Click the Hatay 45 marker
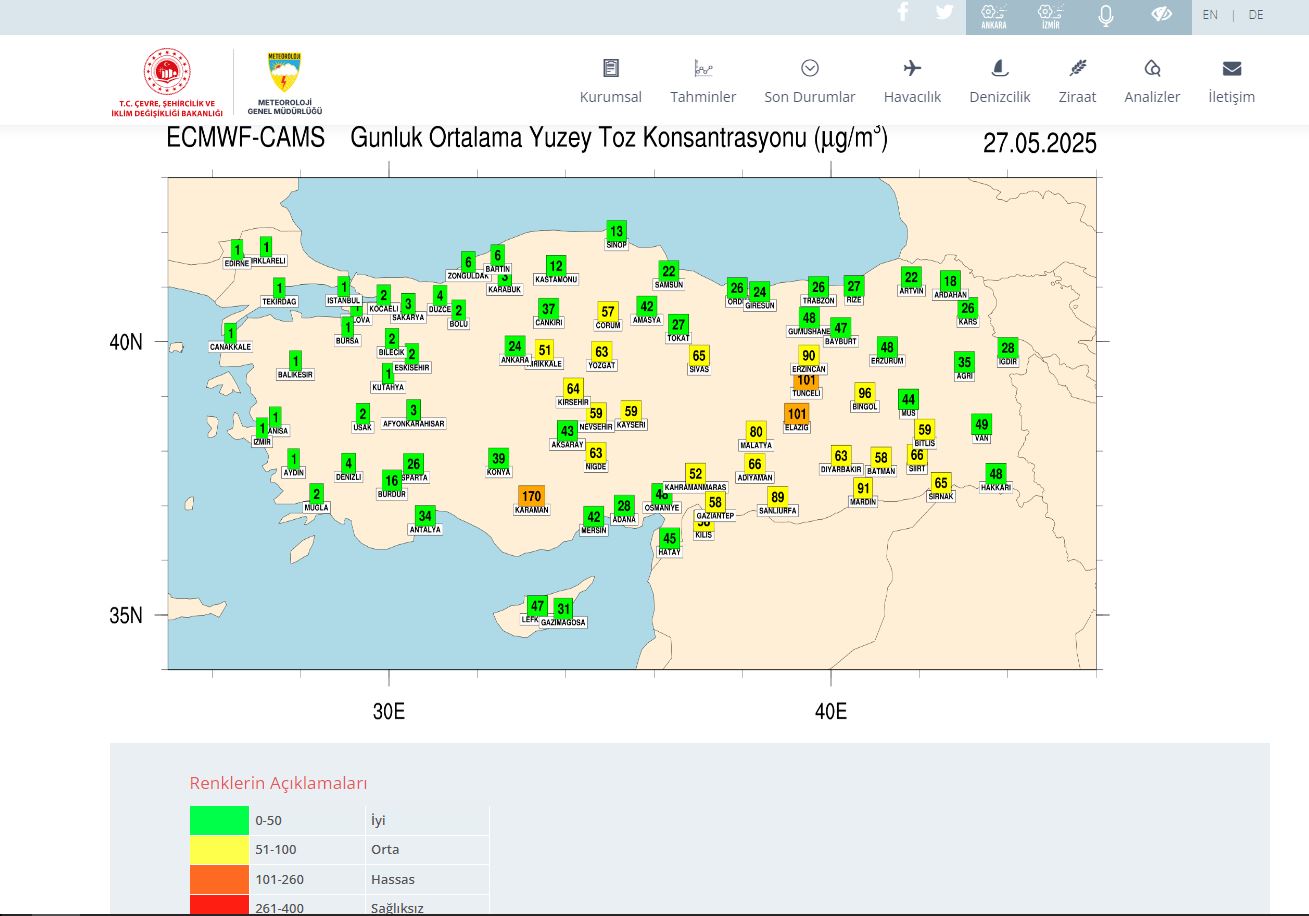This screenshot has height=916, width=1309. click(670, 538)
